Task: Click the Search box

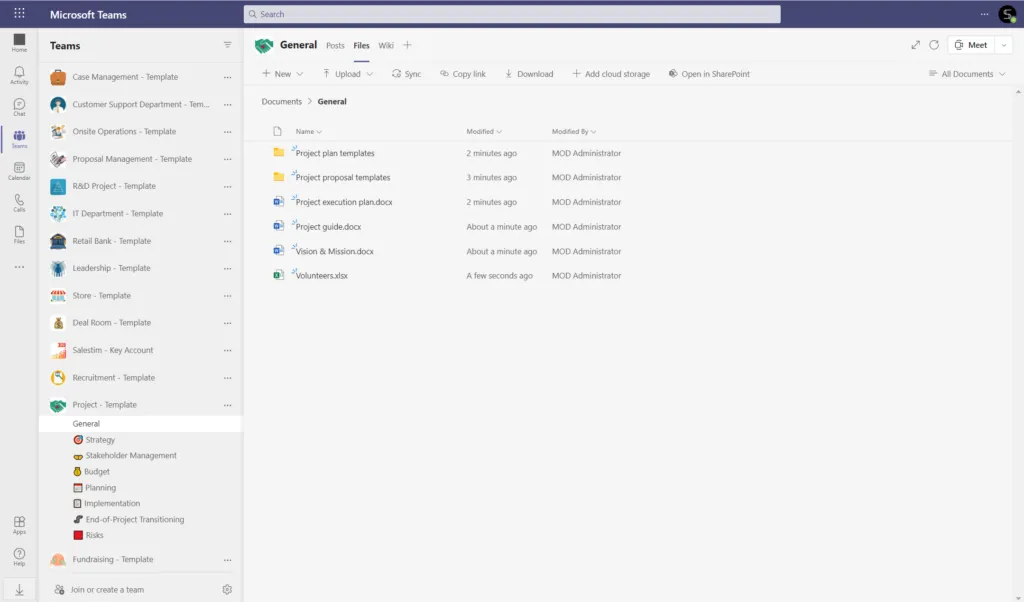Action: [x=512, y=14]
